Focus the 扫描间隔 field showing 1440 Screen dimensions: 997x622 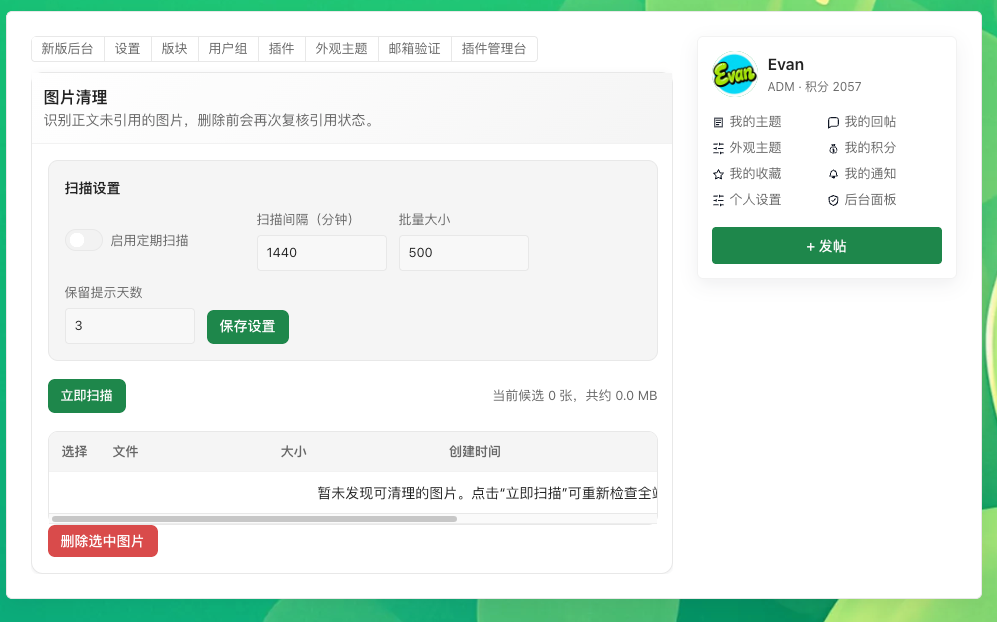(x=322, y=253)
